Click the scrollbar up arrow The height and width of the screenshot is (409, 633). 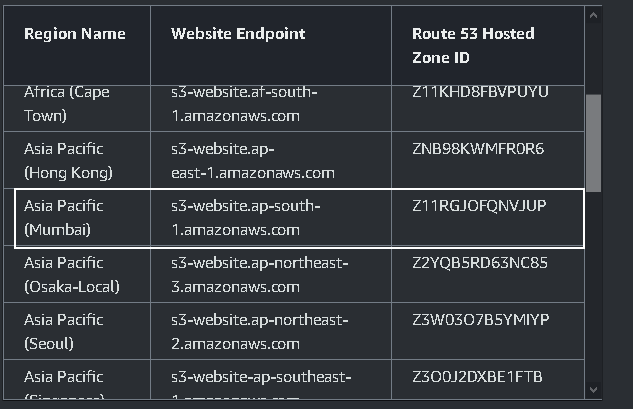(593, 16)
